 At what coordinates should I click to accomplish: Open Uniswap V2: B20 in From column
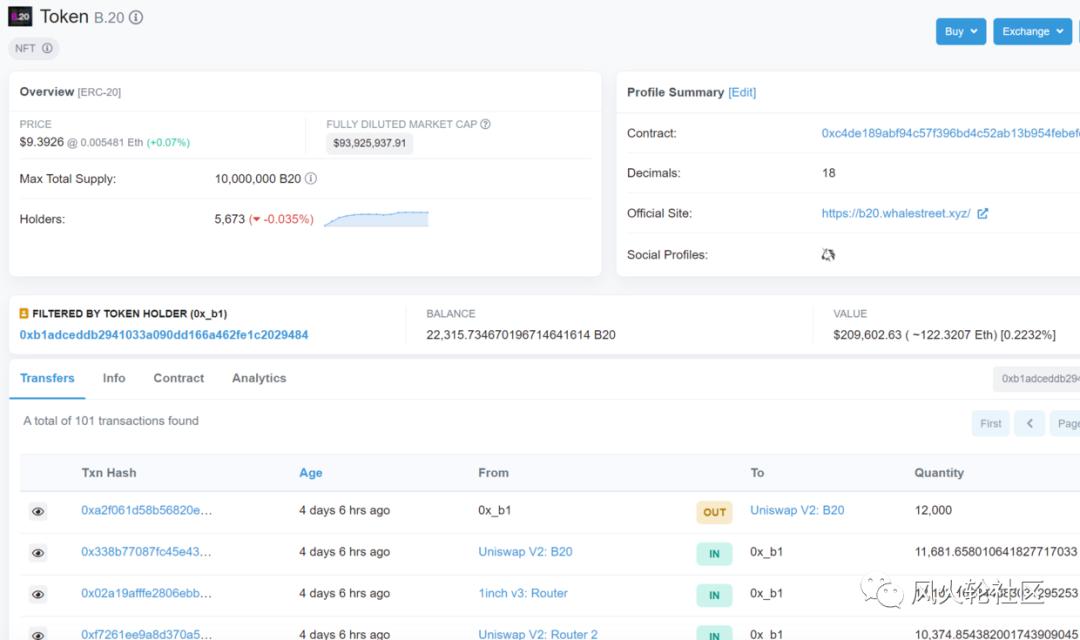(x=526, y=552)
